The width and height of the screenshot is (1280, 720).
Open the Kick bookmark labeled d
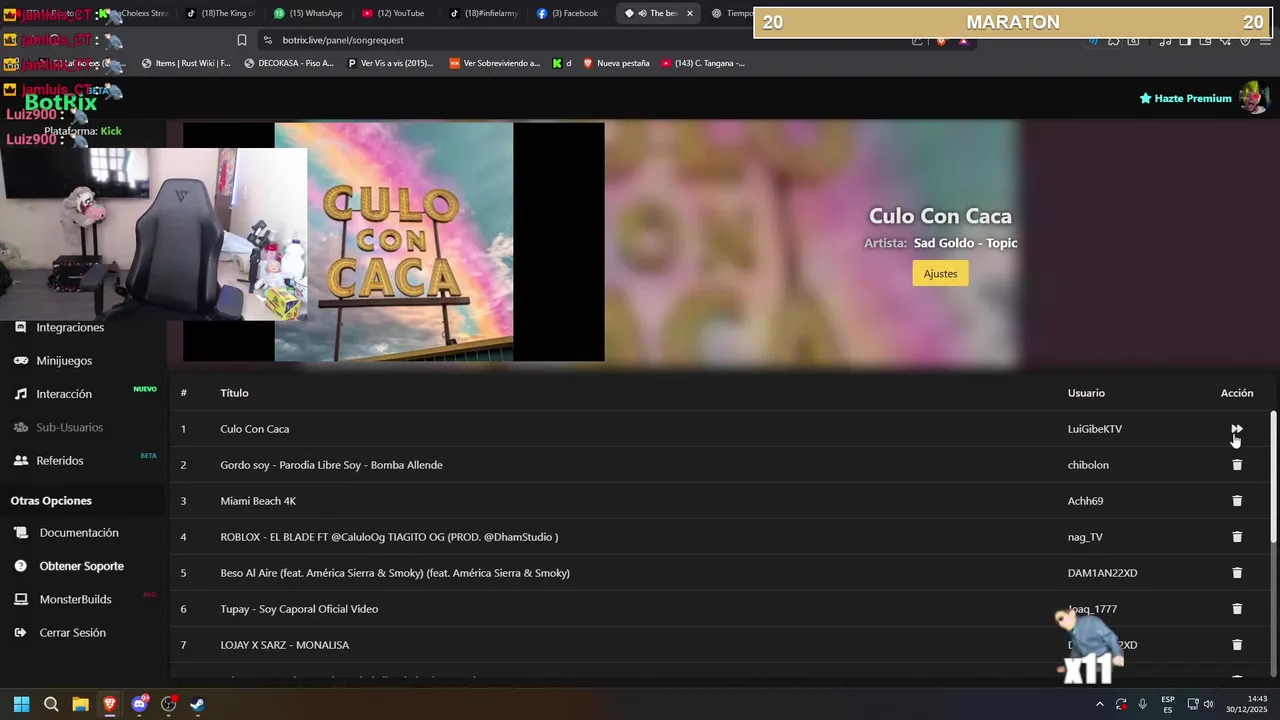point(562,63)
